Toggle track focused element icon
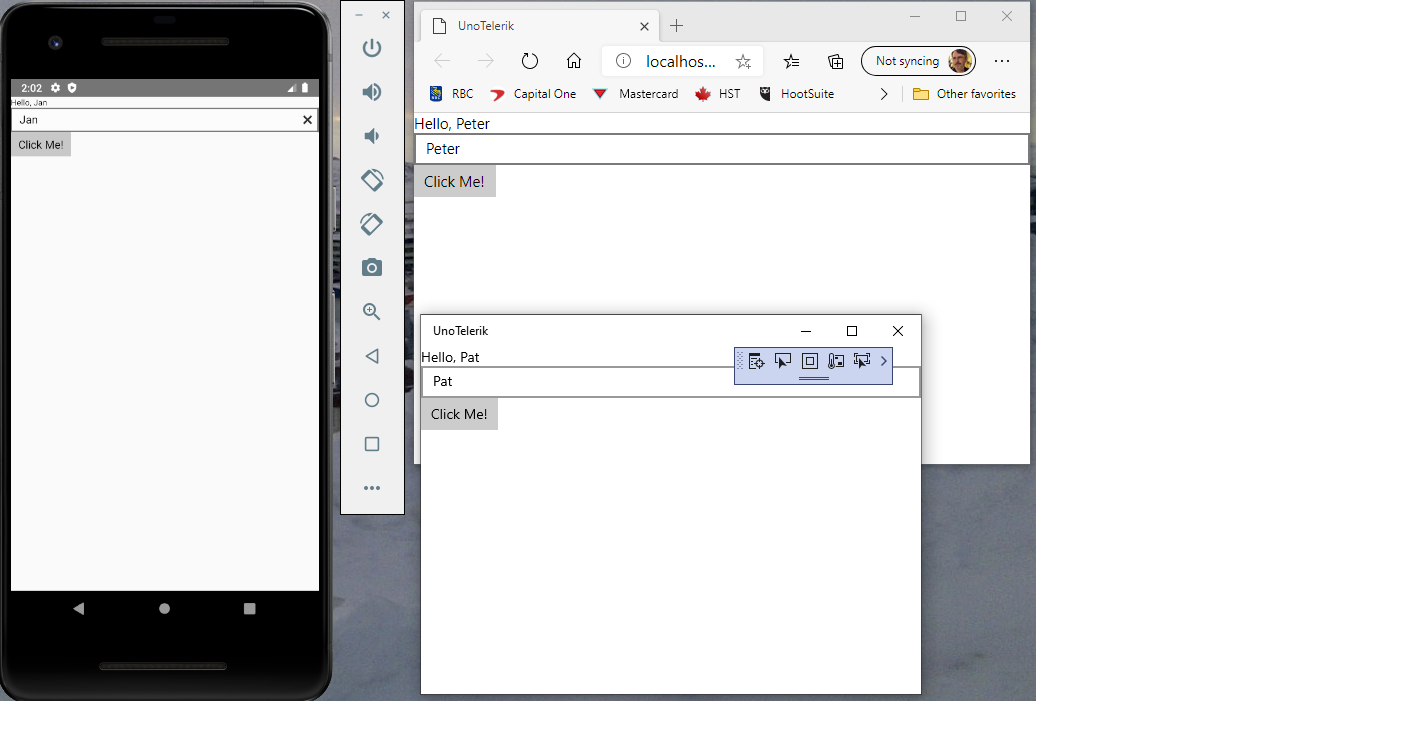This screenshot has height=752, width=1411. 861,361
